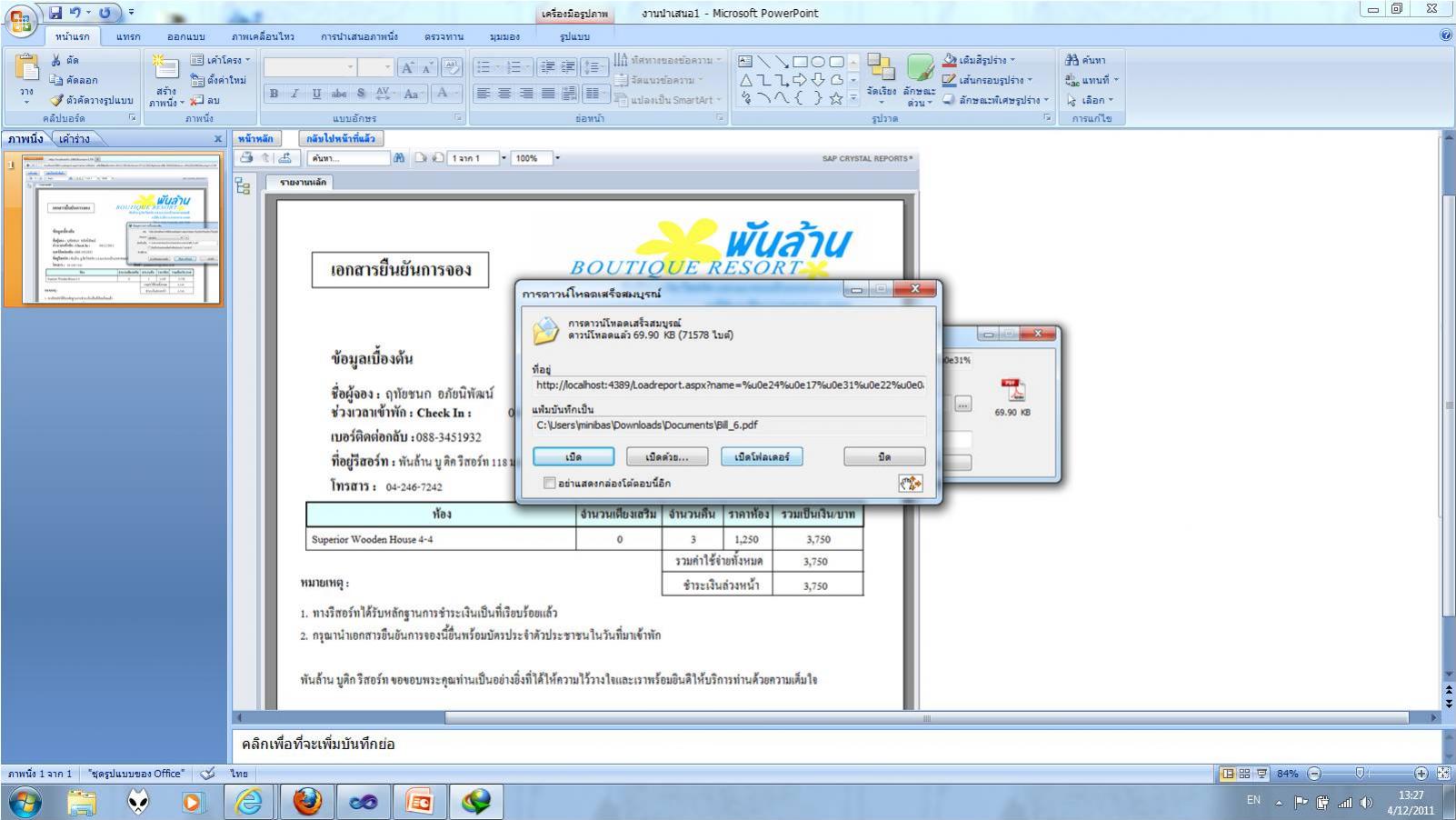Copy the selection using คัดลอก

point(73,80)
